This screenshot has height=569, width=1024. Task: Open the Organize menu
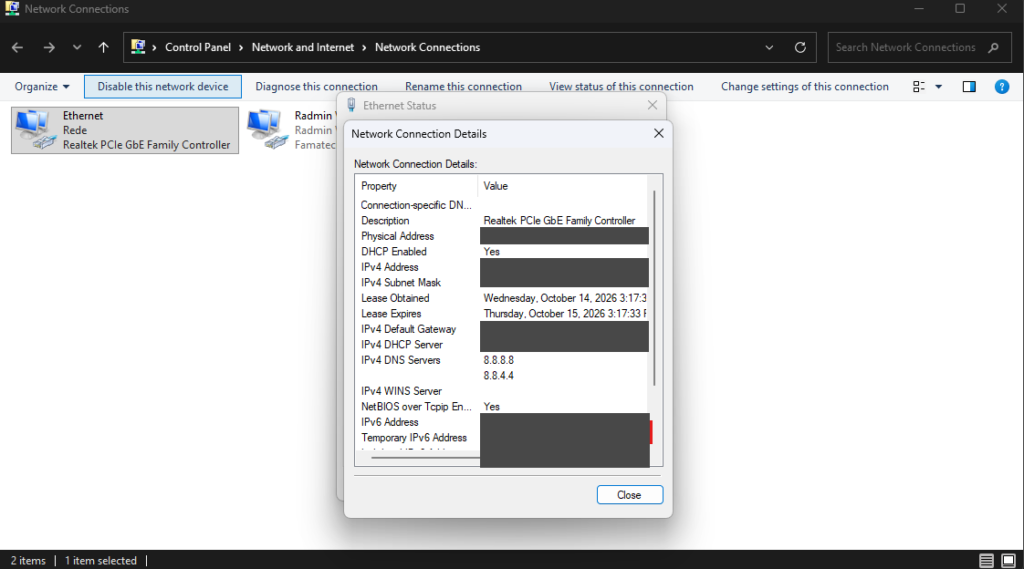tap(42, 86)
